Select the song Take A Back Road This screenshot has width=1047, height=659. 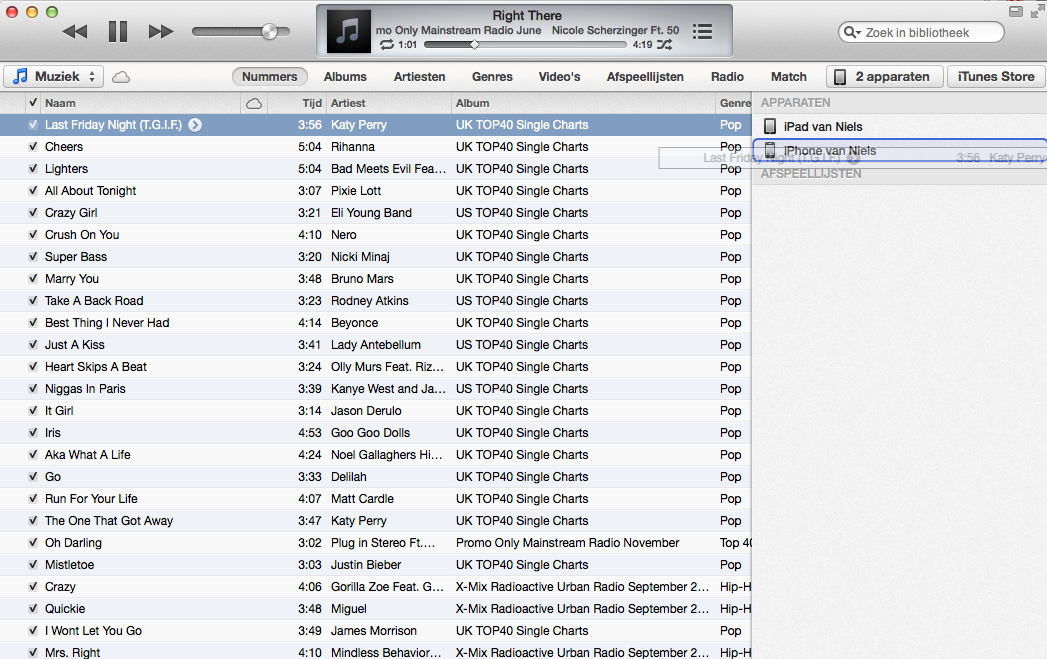click(94, 301)
